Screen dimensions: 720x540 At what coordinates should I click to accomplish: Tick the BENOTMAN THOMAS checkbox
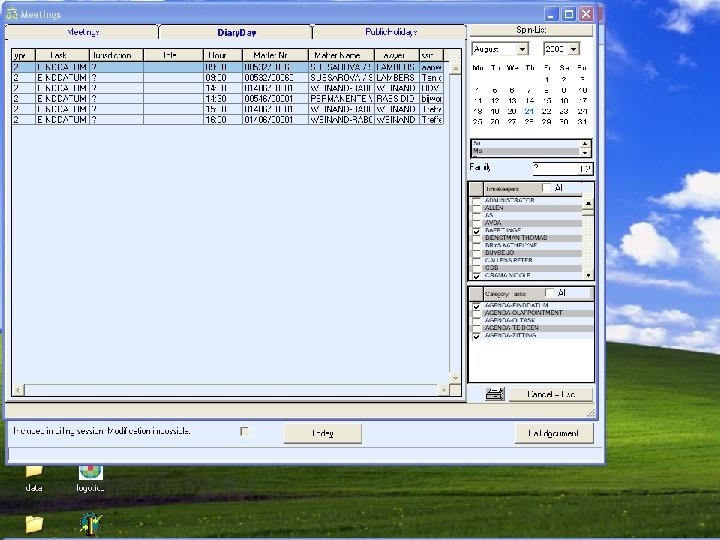pos(477,238)
